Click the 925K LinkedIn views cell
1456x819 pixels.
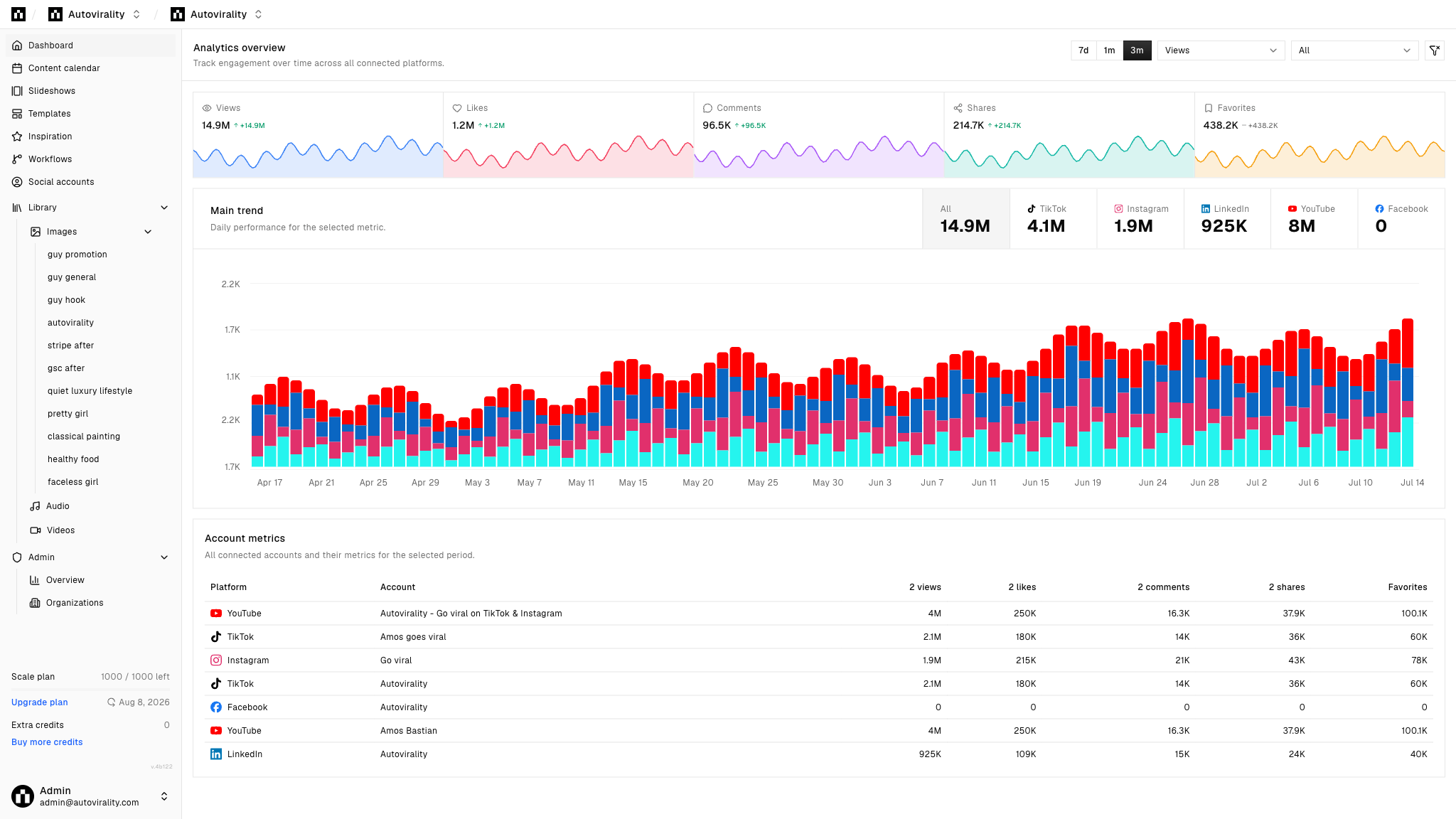pyautogui.click(x=930, y=754)
